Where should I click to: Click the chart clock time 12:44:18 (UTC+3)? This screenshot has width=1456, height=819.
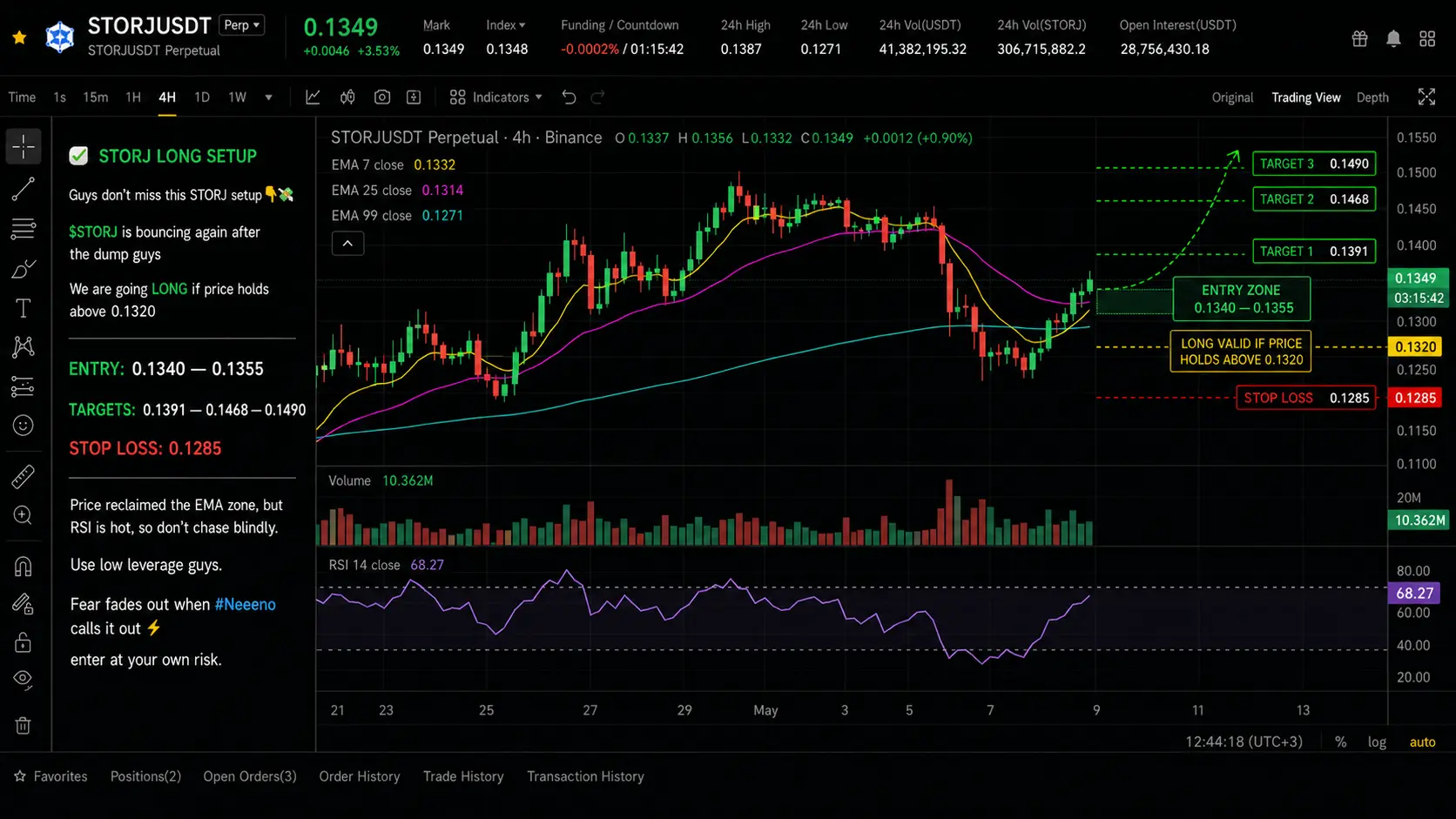coord(1244,742)
